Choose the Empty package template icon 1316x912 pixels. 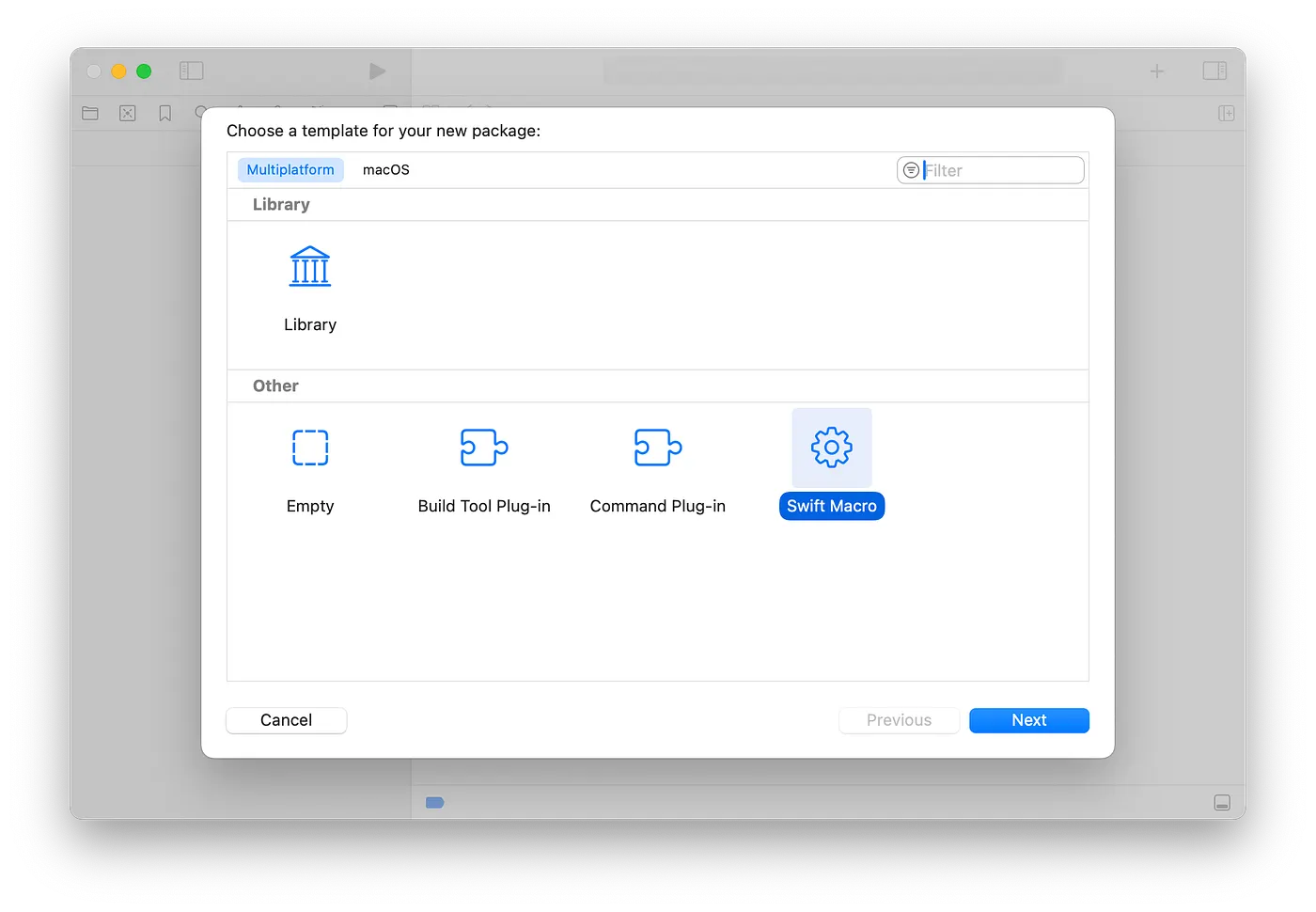click(x=310, y=448)
